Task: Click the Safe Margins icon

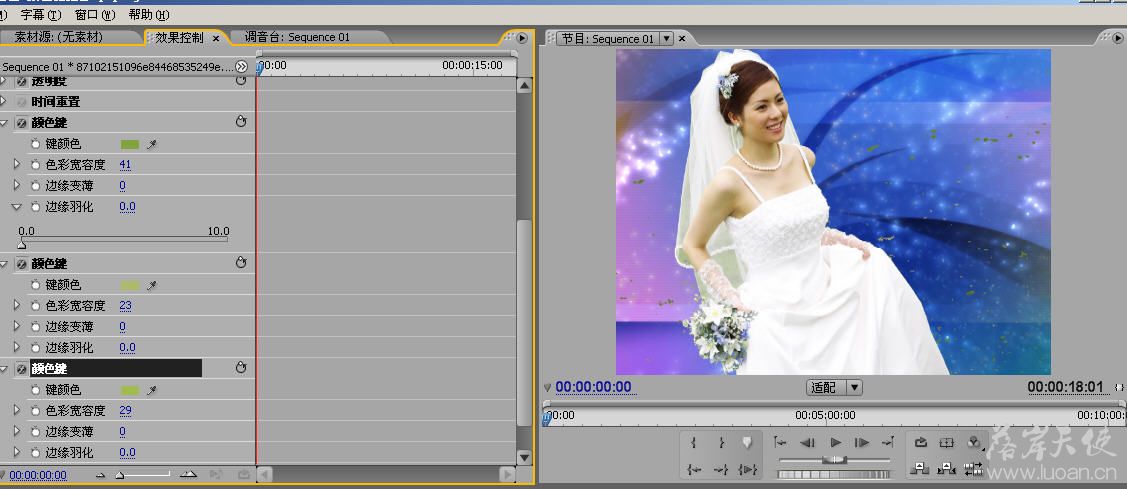Action: (947, 442)
